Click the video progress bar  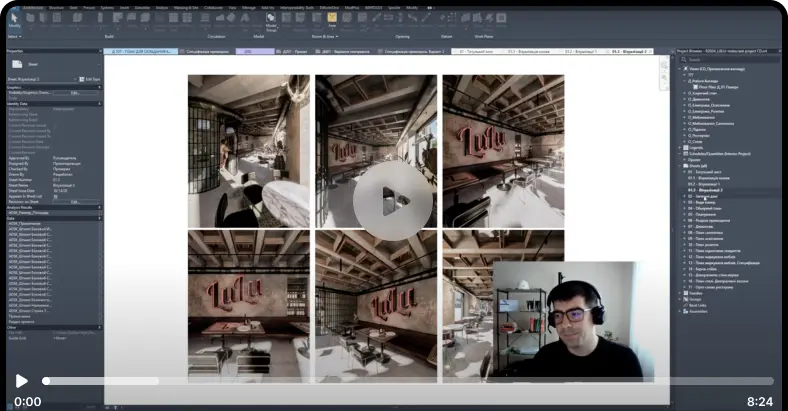click(408, 381)
